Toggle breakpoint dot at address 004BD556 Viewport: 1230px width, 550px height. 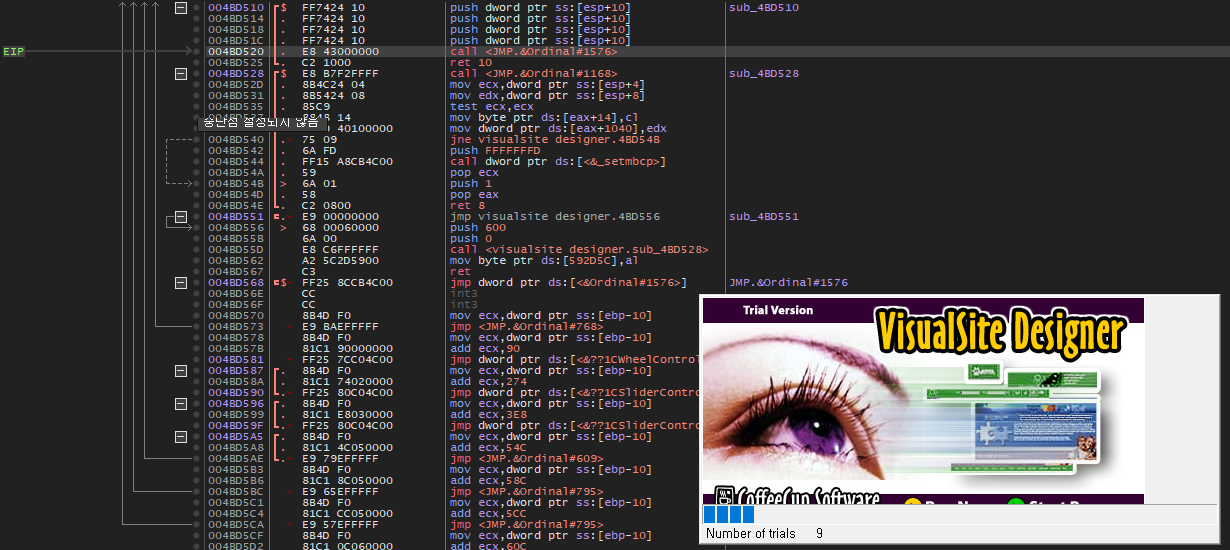(197, 227)
